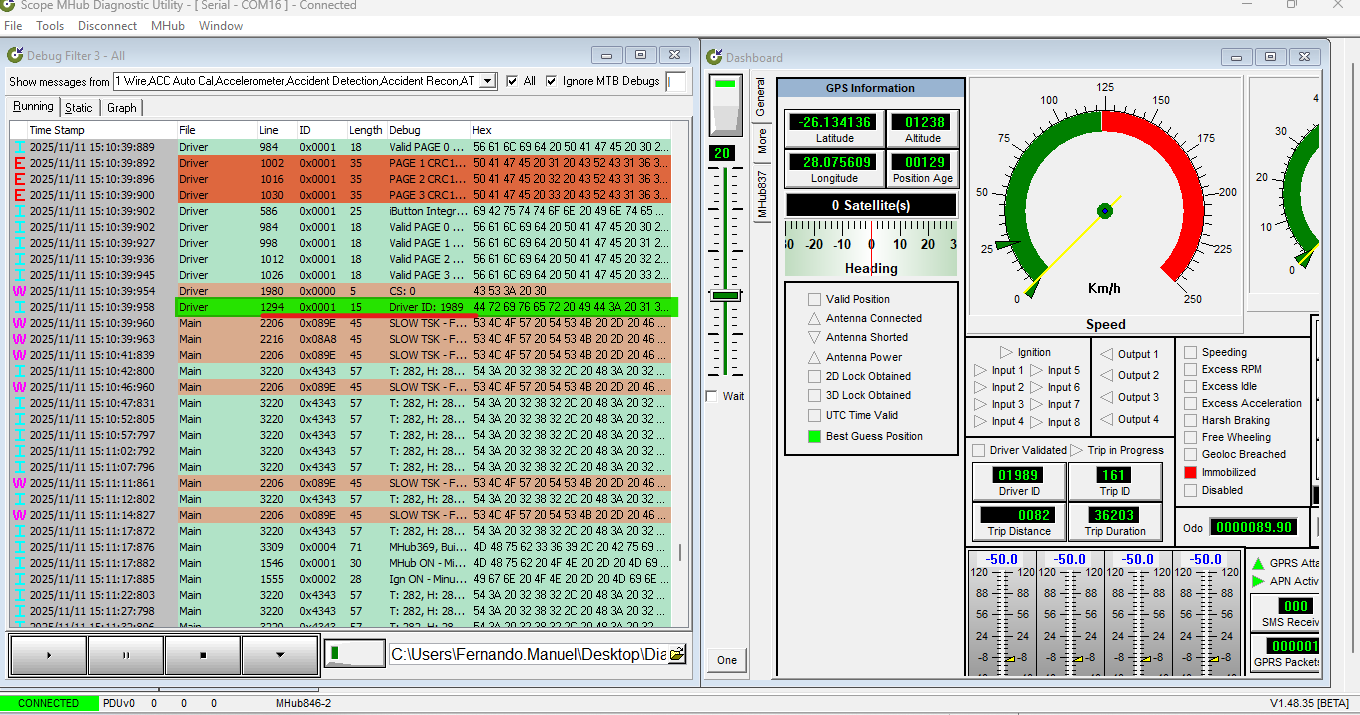Image resolution: width=1360 pixels, height=715 pixels.
Task: Click the pause logging button
Action: click(x=126, y=655)
